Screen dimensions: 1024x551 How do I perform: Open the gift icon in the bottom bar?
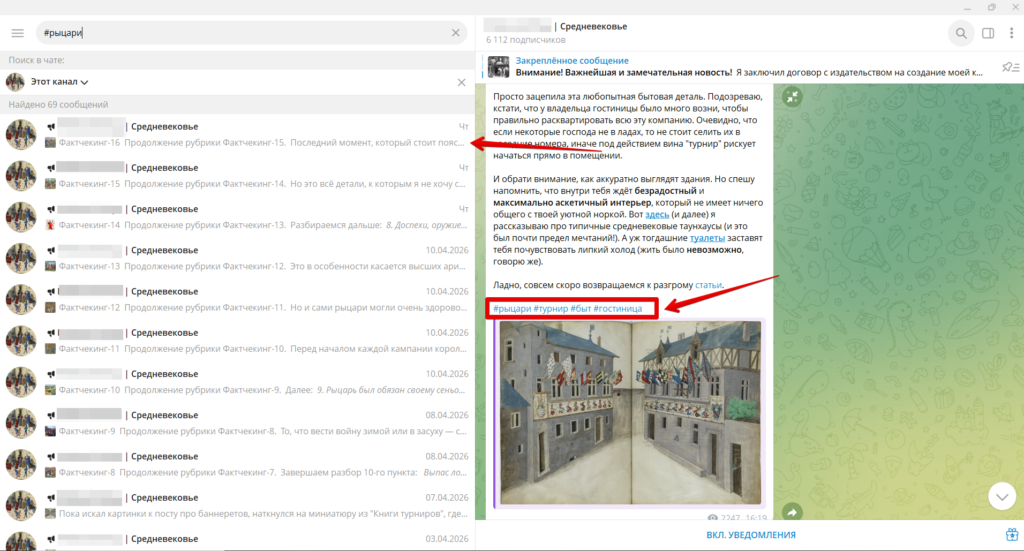[x=1012, y=535]
